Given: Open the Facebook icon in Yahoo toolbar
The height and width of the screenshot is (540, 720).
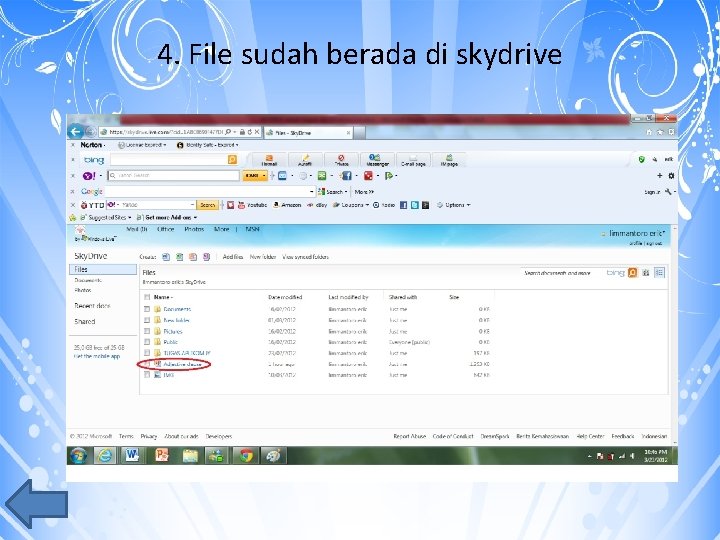Looking at the screenshot, I should point(347,175).
